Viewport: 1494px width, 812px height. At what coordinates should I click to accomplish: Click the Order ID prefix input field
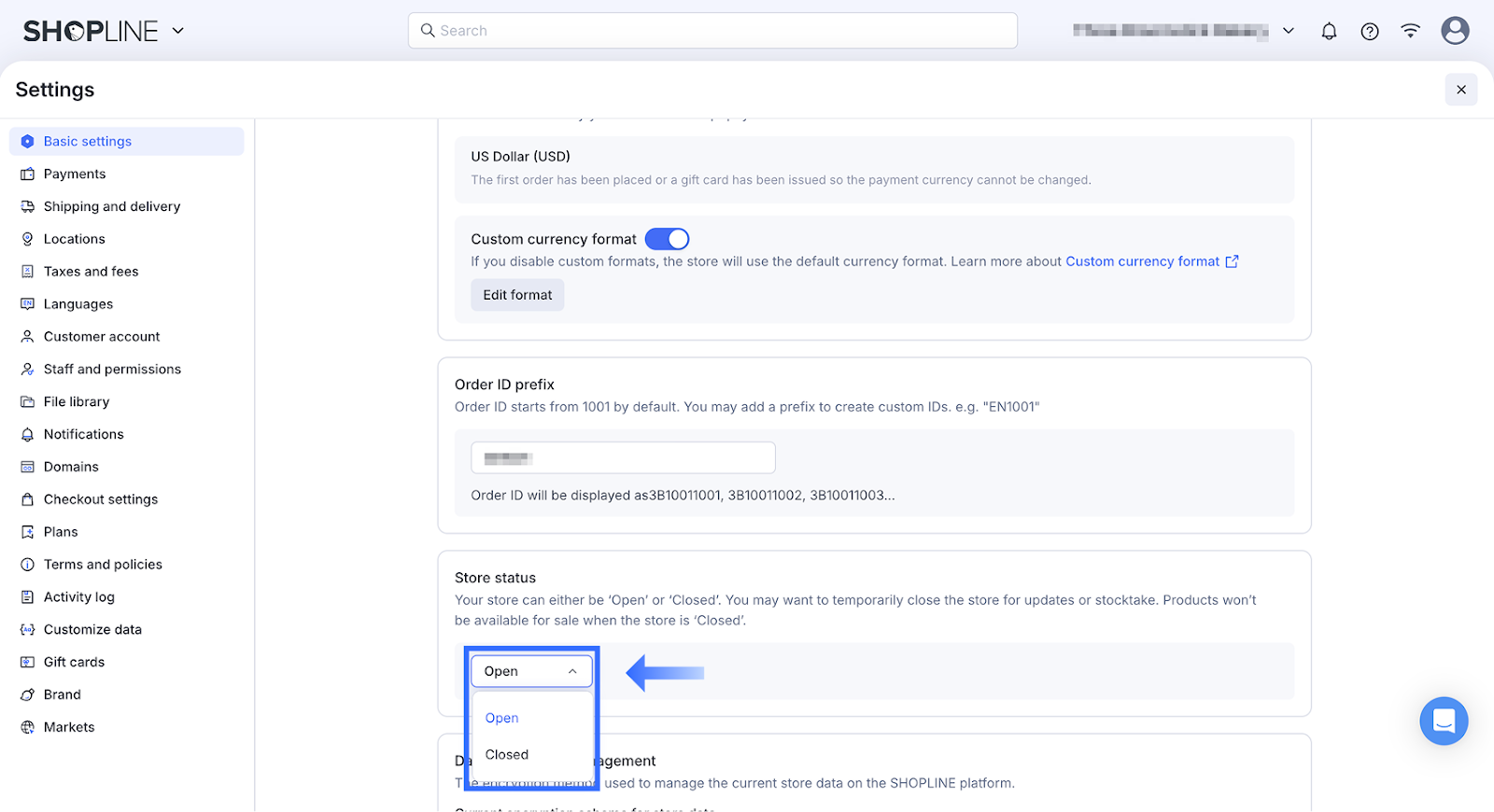point(623,458)
